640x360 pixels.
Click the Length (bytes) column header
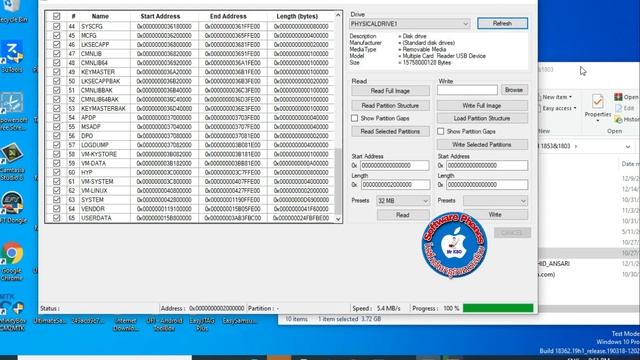click(297, 16)
